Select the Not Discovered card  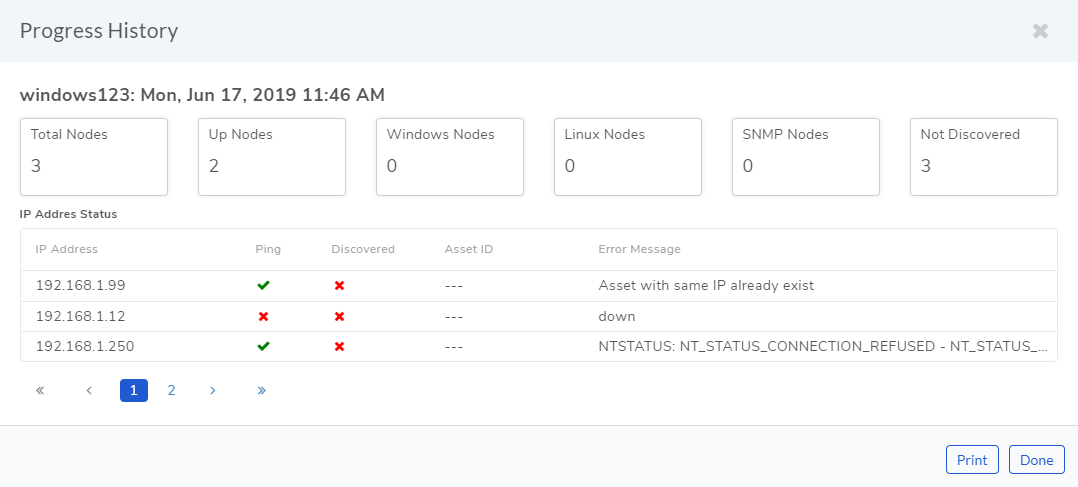pos(984,157)
